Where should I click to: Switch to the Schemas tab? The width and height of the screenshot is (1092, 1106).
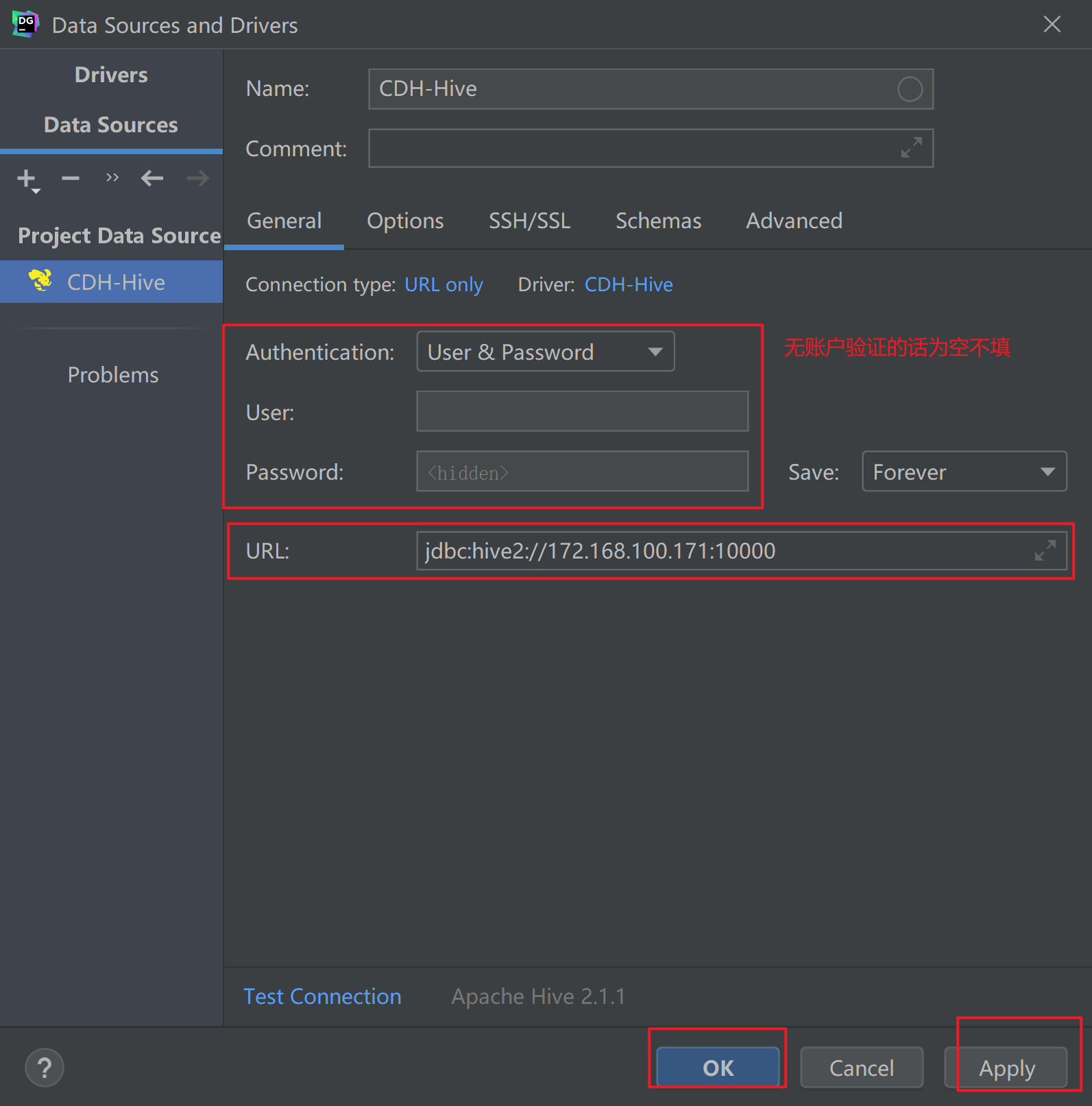click(658, 221)
